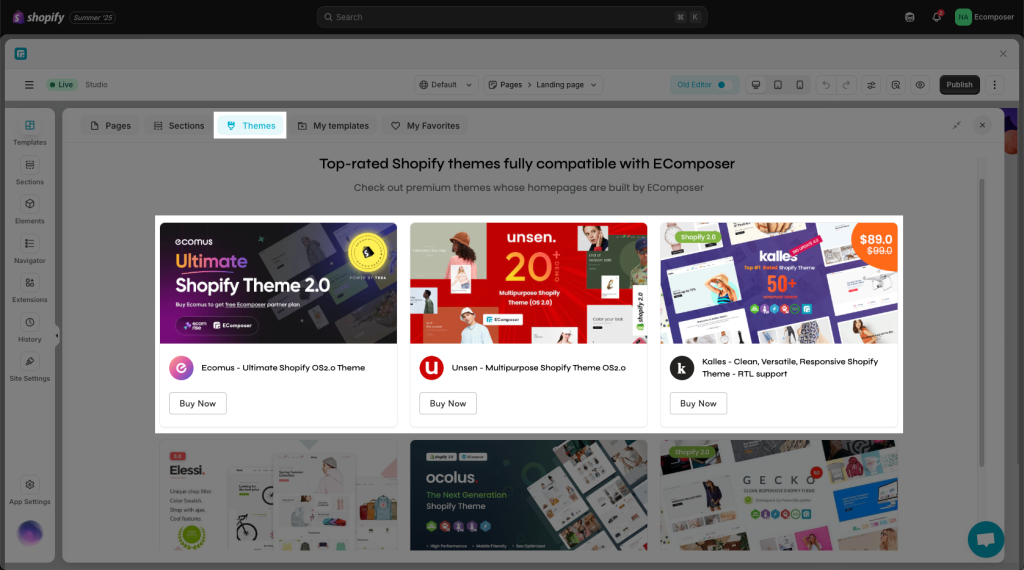Collapse the templates popup with shrink icon
1024x570 pixels.
pos(957,125)
